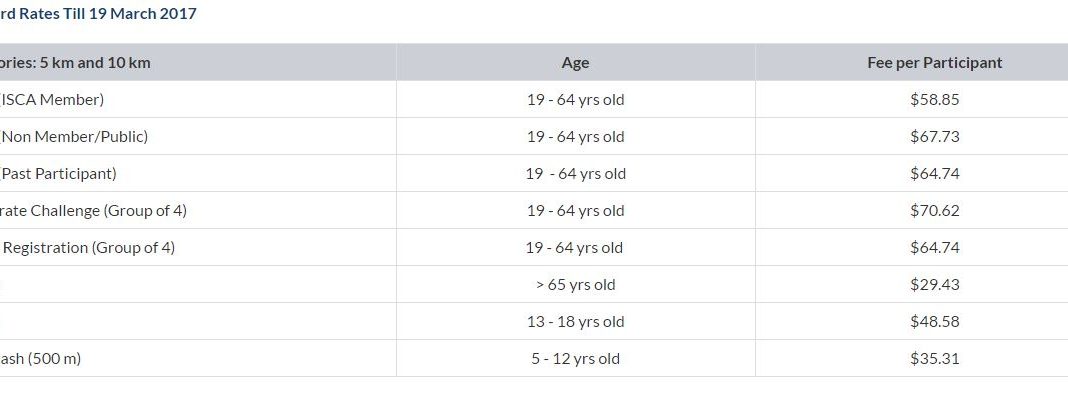Click the 'Fee per Participant' column header

[x=934, y=63]
